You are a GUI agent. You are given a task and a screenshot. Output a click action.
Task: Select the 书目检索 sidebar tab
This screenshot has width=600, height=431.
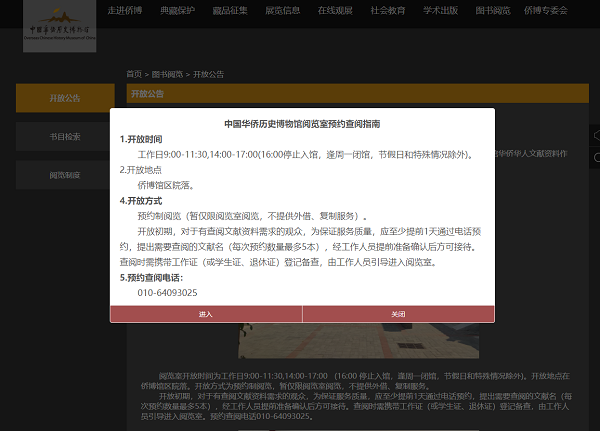pyautogui.click(x=65, y=137)
